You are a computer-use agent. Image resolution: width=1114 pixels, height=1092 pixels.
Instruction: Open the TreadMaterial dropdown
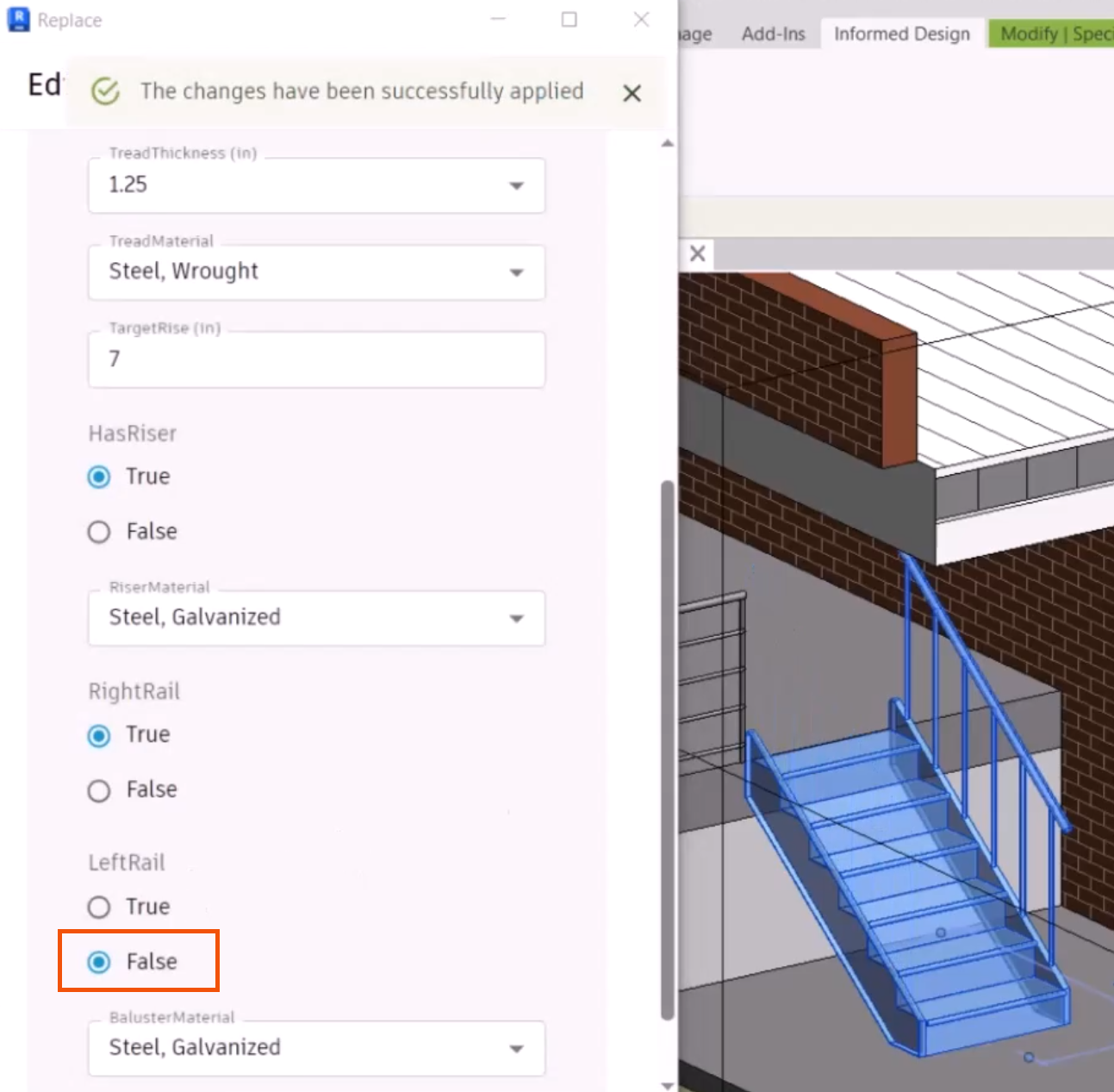pos(316,272)
